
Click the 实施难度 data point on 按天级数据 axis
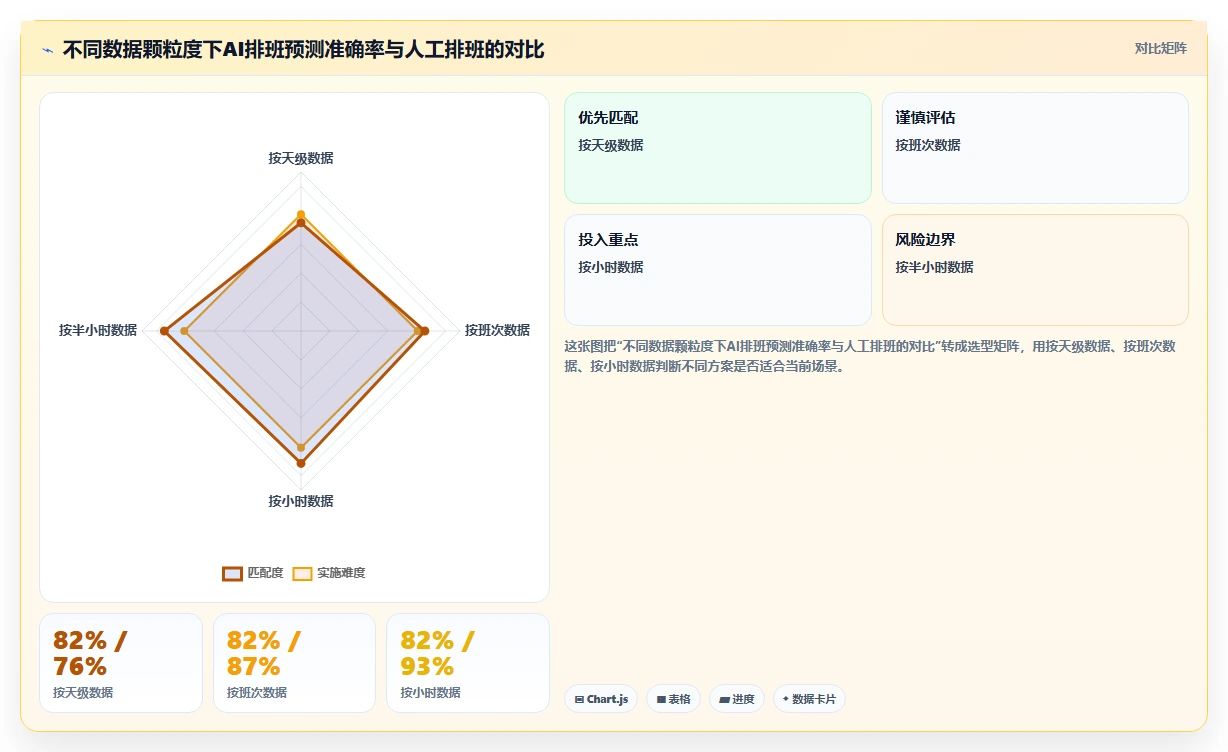[x=301, y=215]
